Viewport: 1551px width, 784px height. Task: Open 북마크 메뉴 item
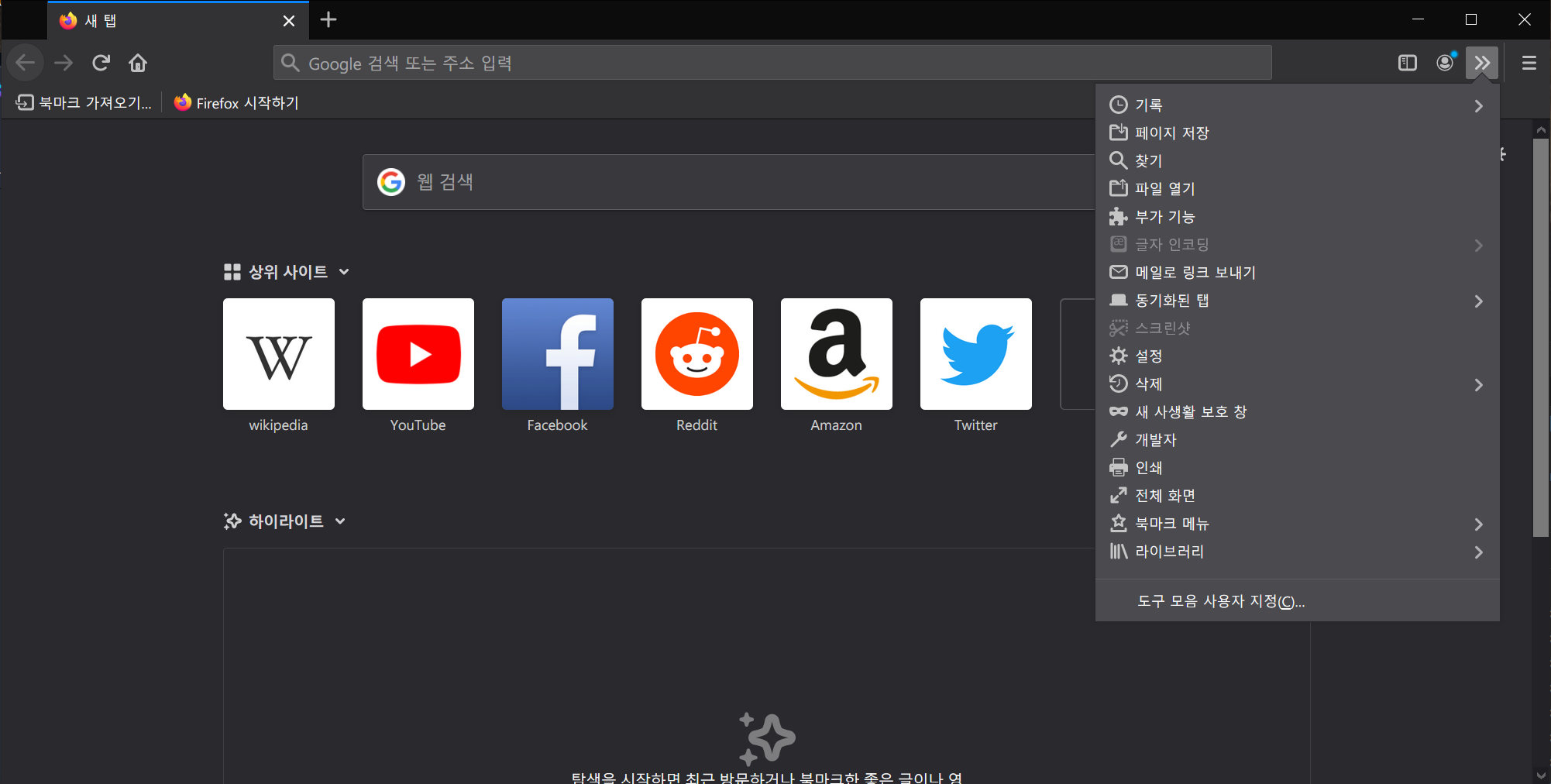tap(1298, 524)
